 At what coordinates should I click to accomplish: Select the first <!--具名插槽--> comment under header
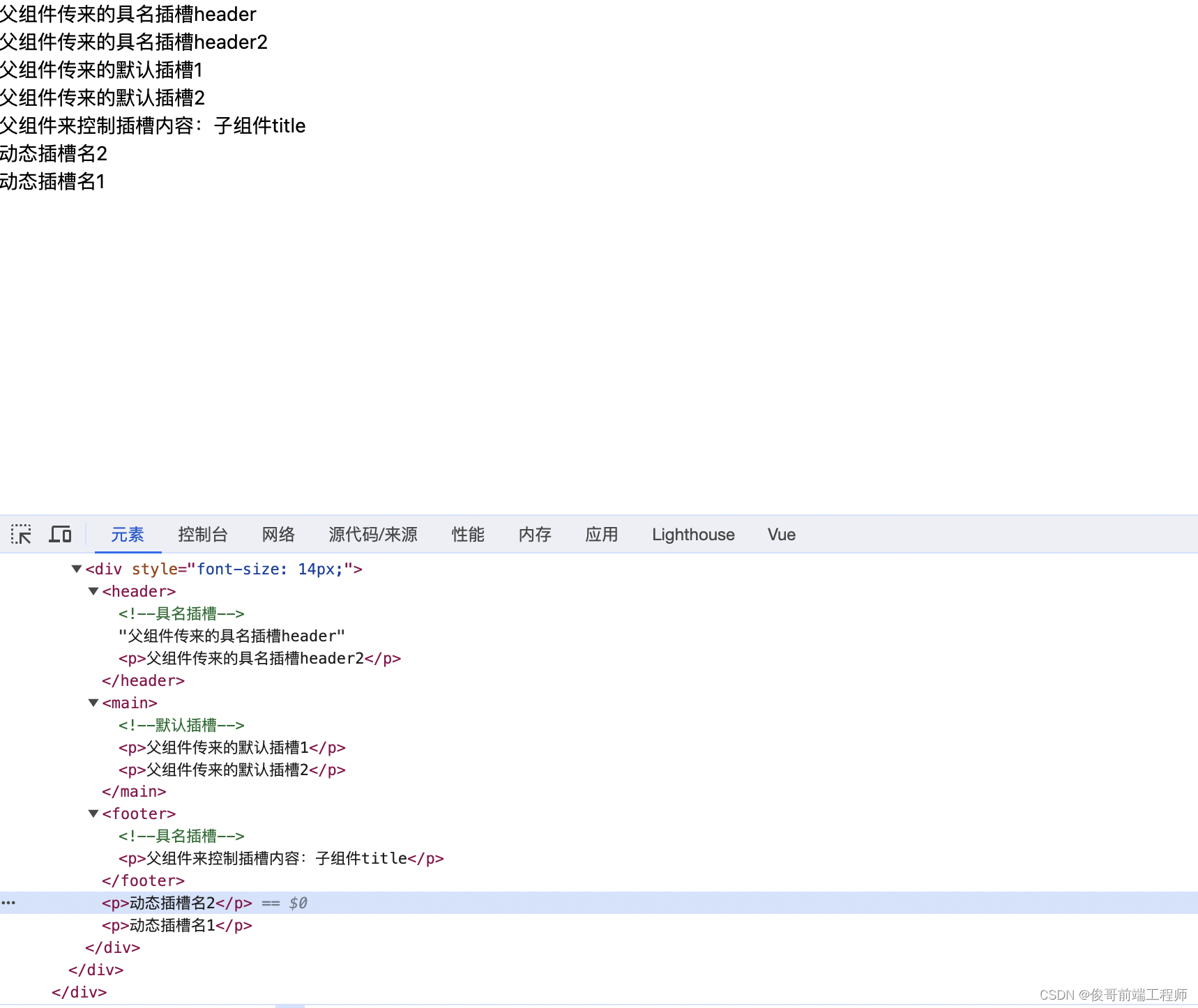(x=181, y=613)
